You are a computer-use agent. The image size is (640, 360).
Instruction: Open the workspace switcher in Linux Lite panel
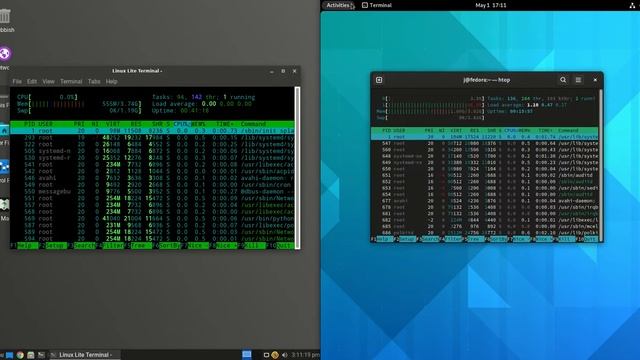pos(247,355)
